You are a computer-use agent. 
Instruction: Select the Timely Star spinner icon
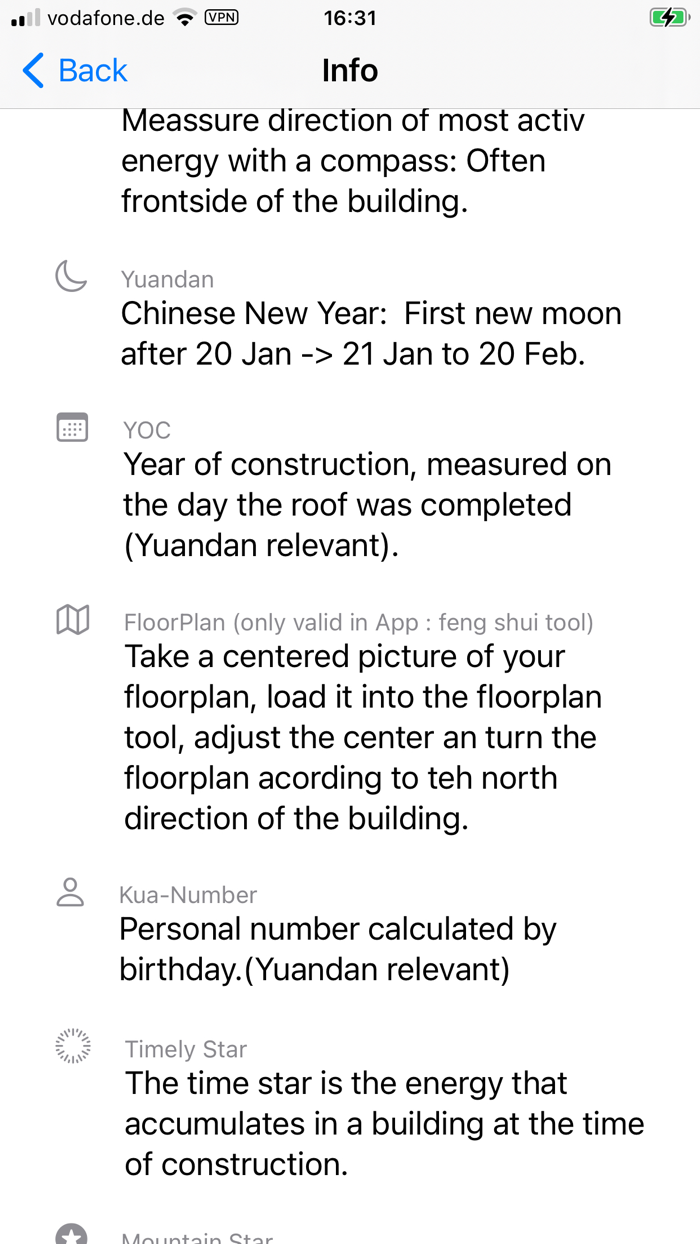[x=70, y=1045]
